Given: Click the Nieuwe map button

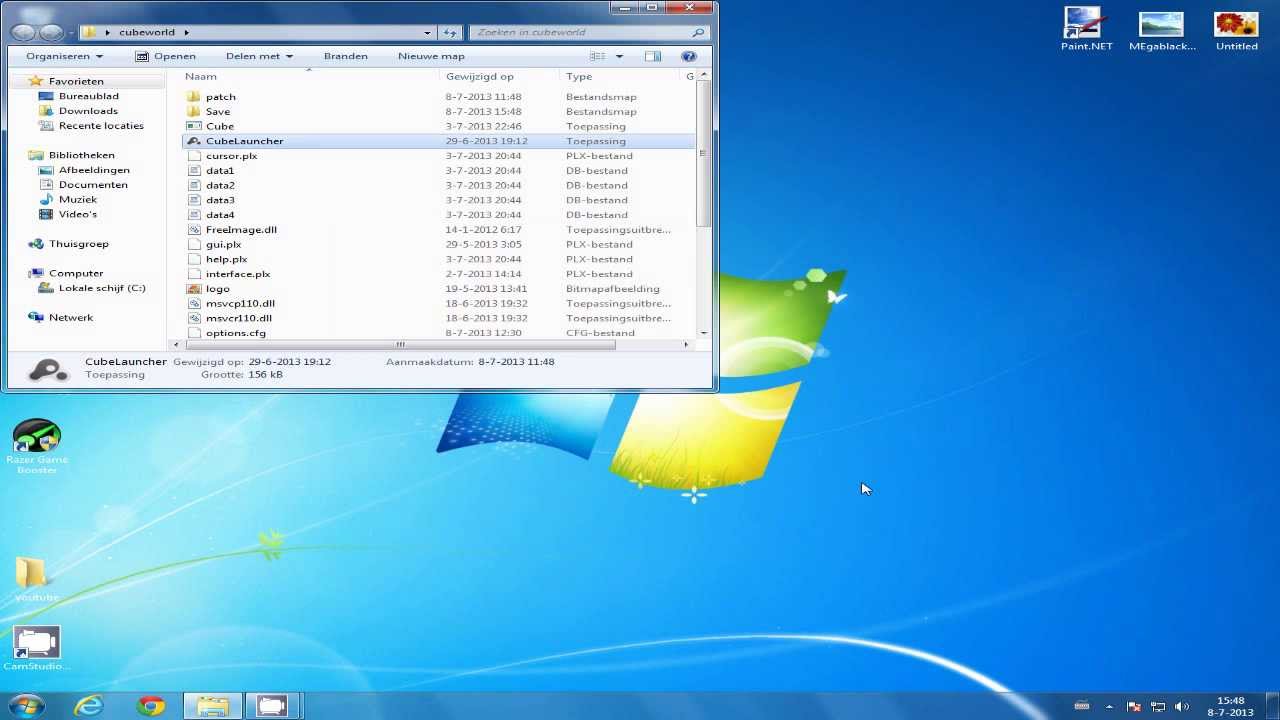Looking at the screenshot, I should pos(431,56).
